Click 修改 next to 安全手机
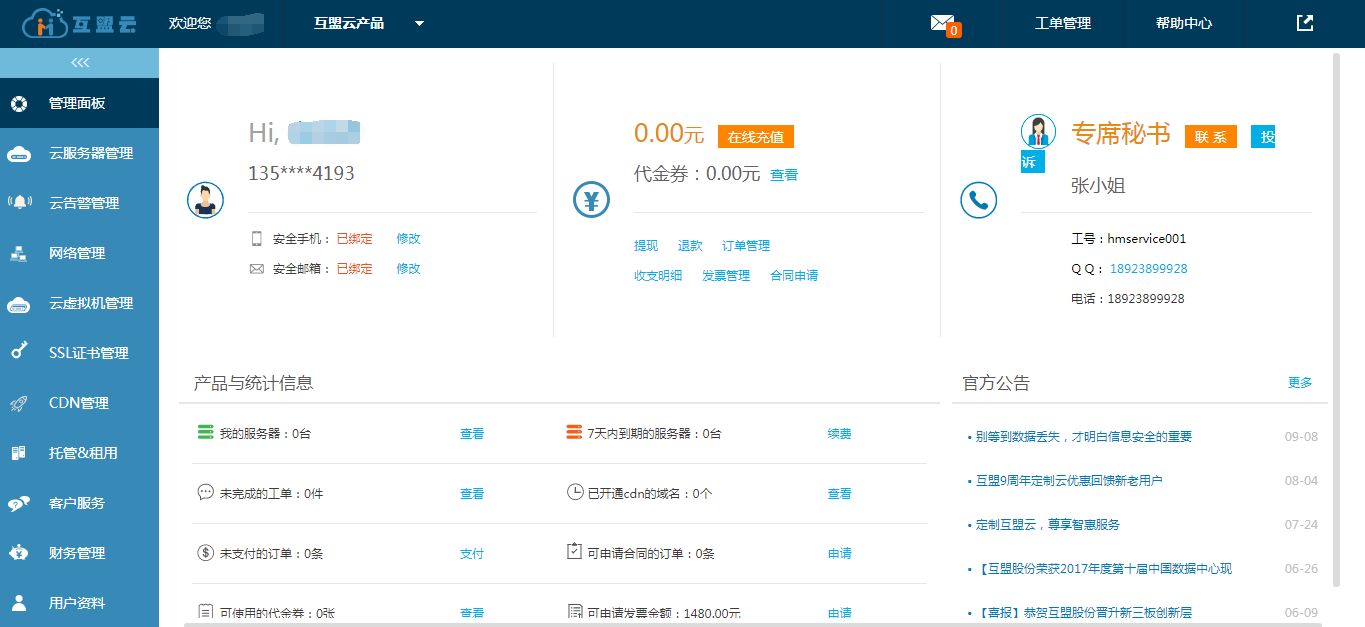The height and width of the screenshot is (627, 1365). click(x=408, y=239)
